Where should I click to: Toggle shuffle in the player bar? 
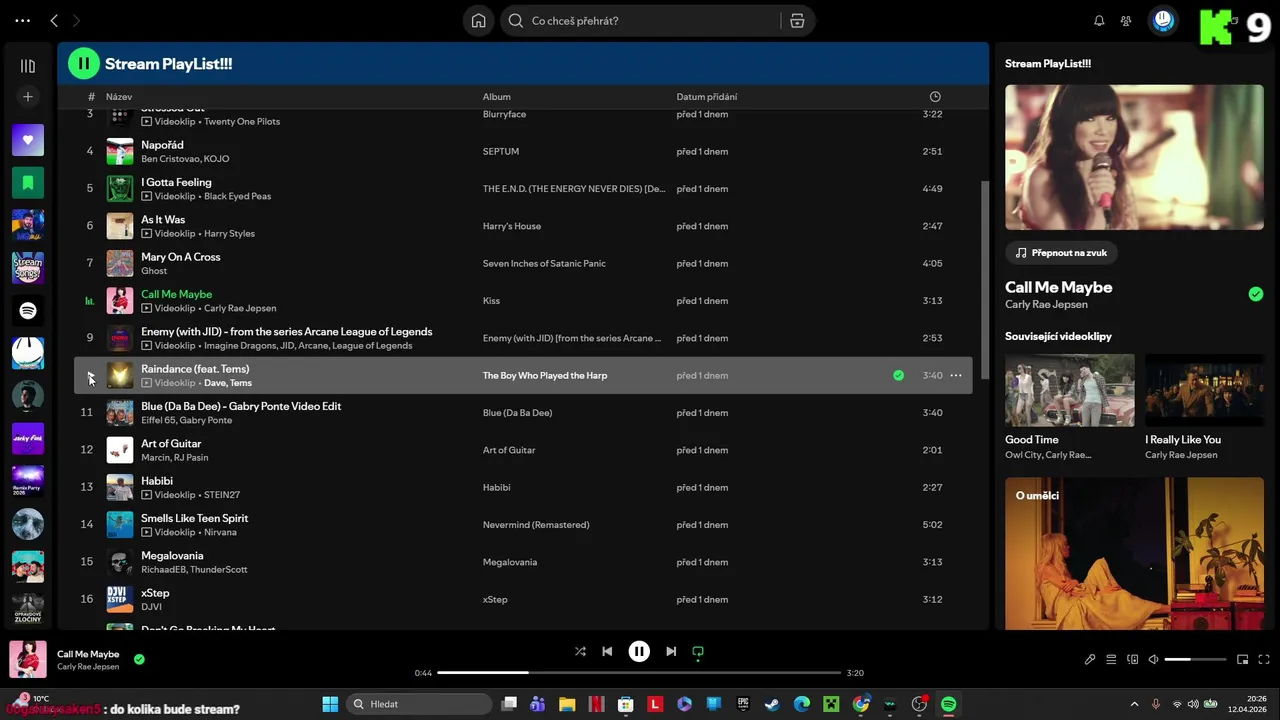point(580,651)
